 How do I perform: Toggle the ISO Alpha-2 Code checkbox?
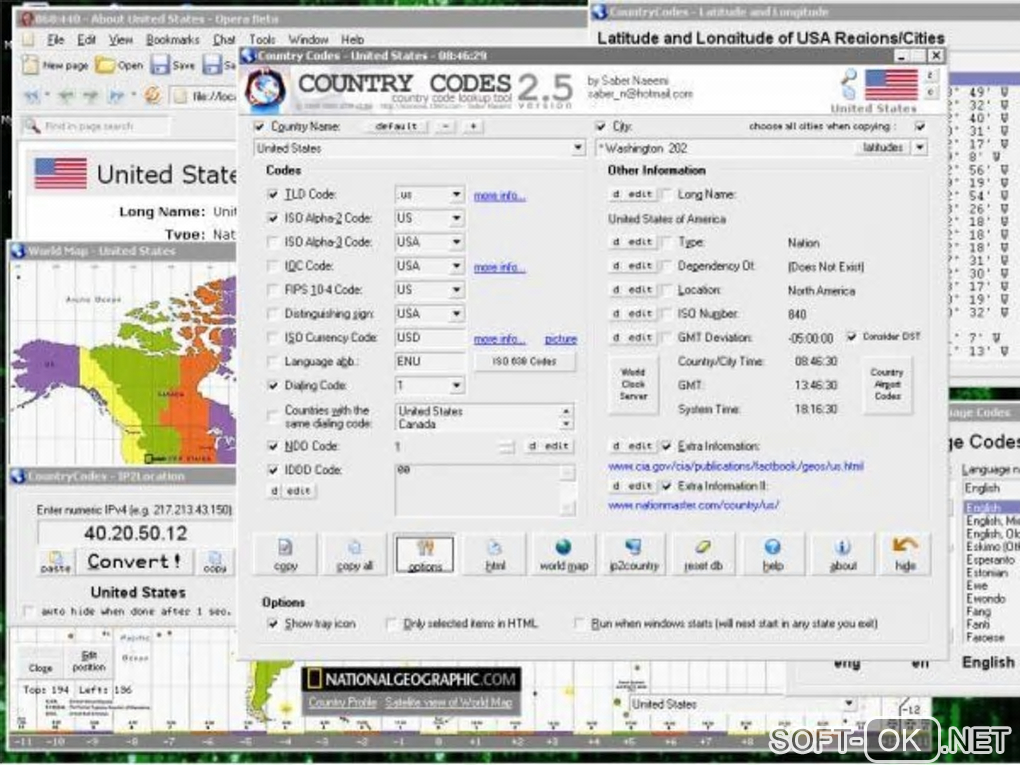(273, 219)
